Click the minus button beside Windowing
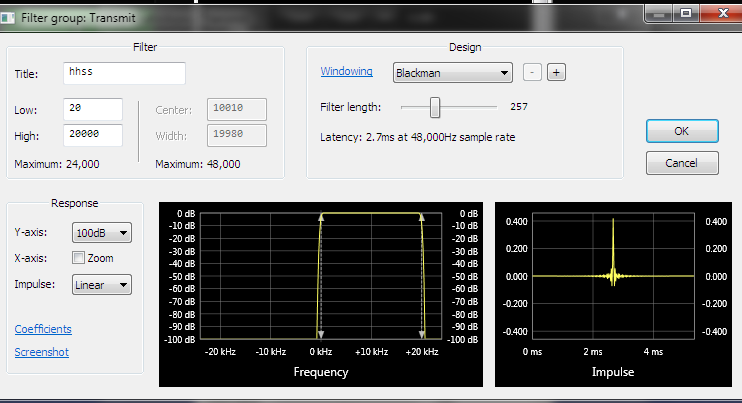The image size is (742, 403). (532, 72)
